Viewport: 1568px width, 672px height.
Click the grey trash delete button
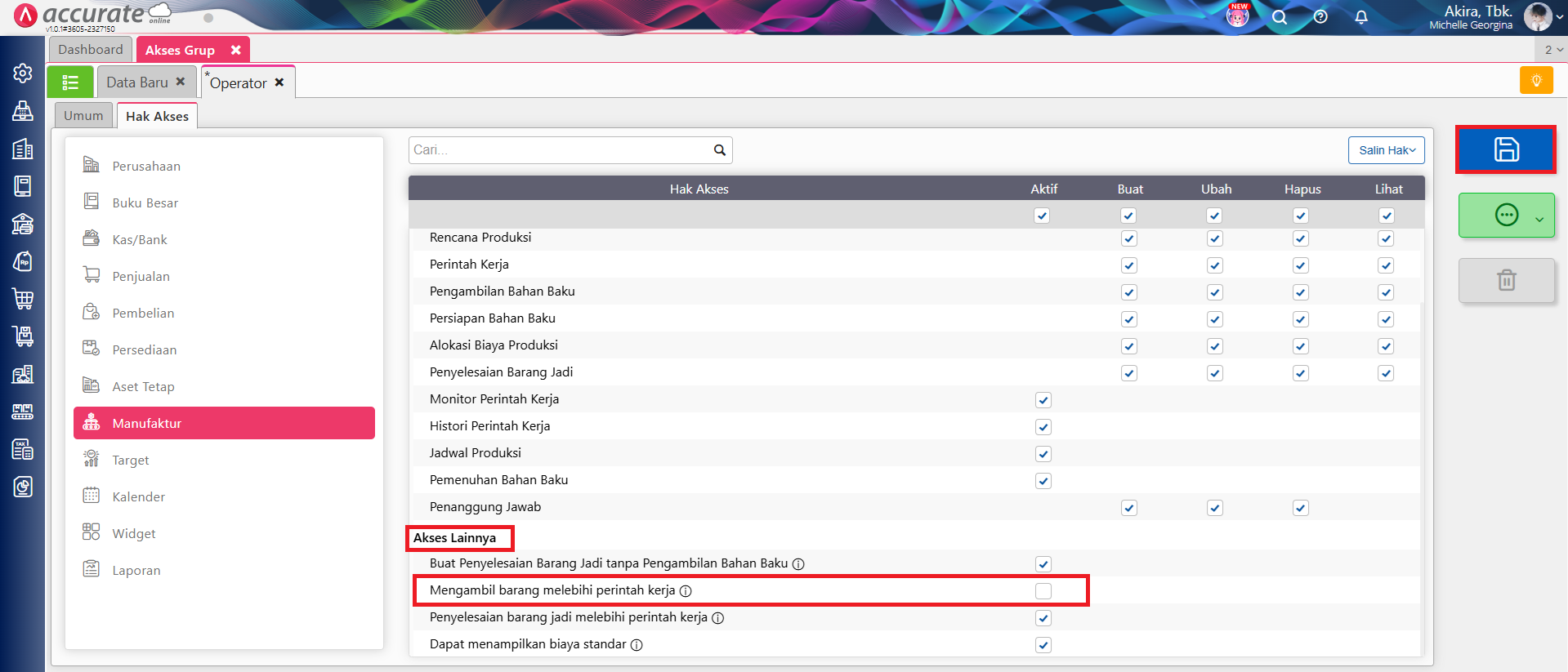(1506, 280)
